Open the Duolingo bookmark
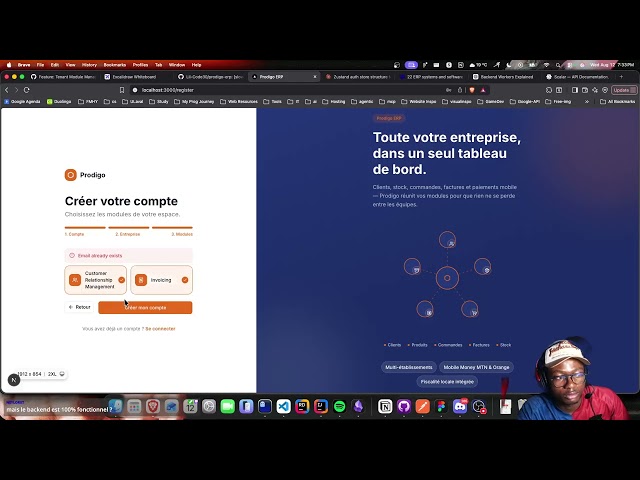This screenshot has height=480, width=640. tap(59, 102)
